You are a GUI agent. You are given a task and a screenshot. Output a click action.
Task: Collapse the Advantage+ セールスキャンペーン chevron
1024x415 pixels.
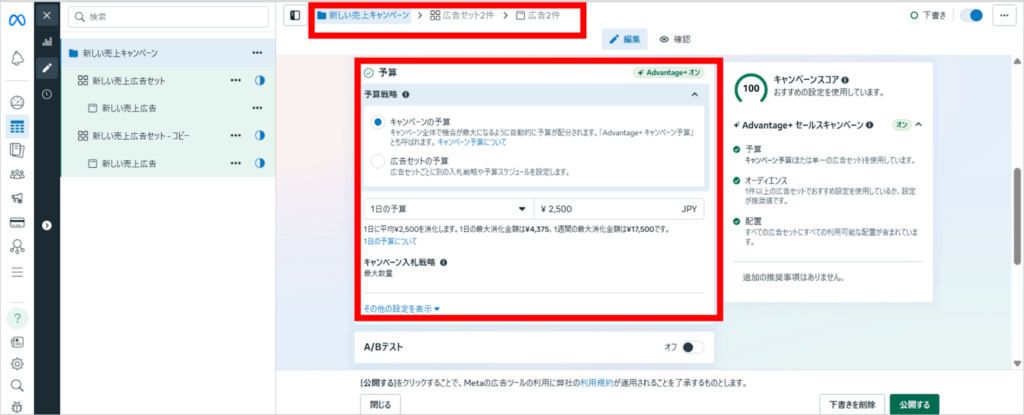coord(918,124)
